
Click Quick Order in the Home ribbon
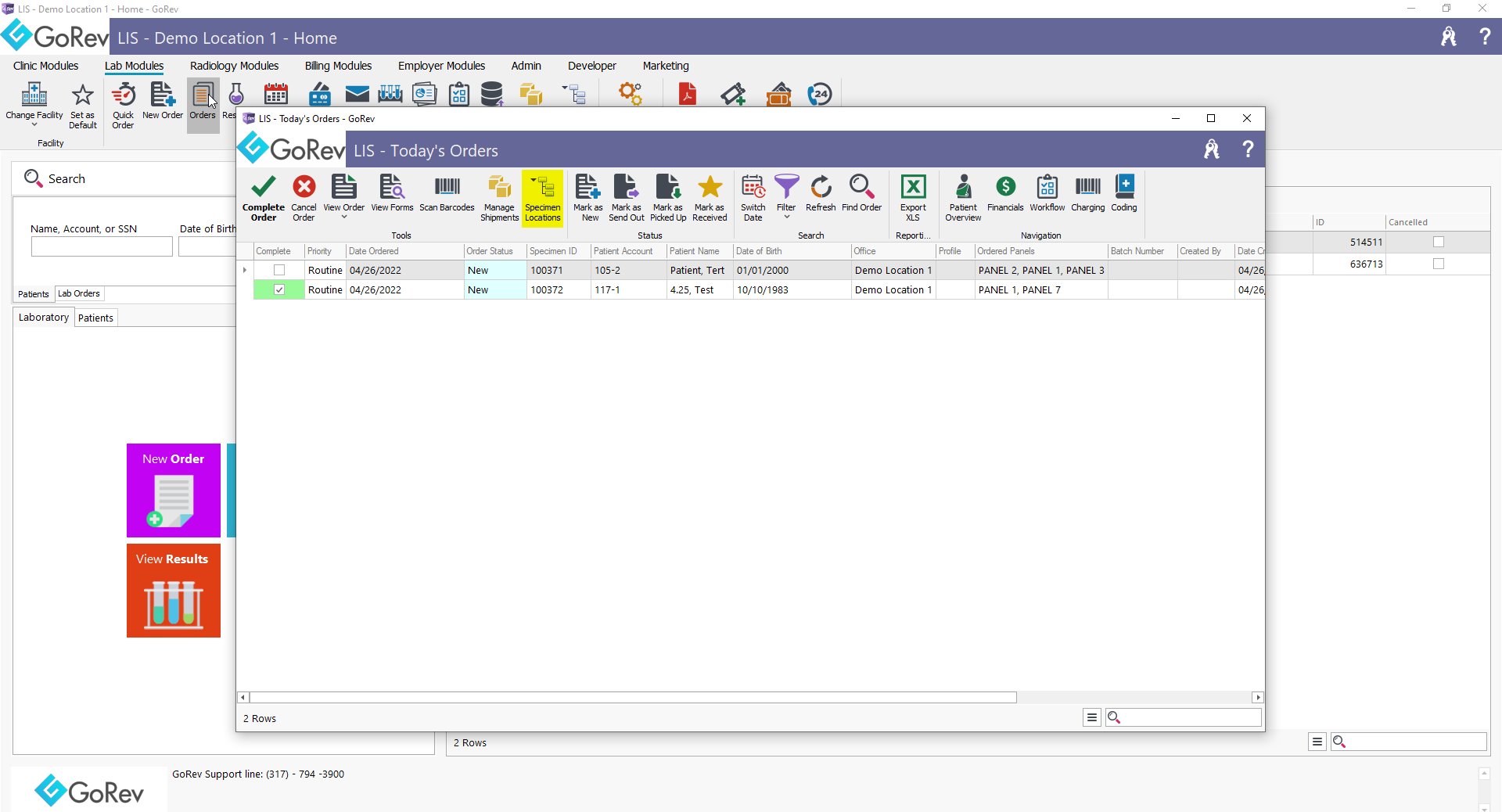point(123,106)
